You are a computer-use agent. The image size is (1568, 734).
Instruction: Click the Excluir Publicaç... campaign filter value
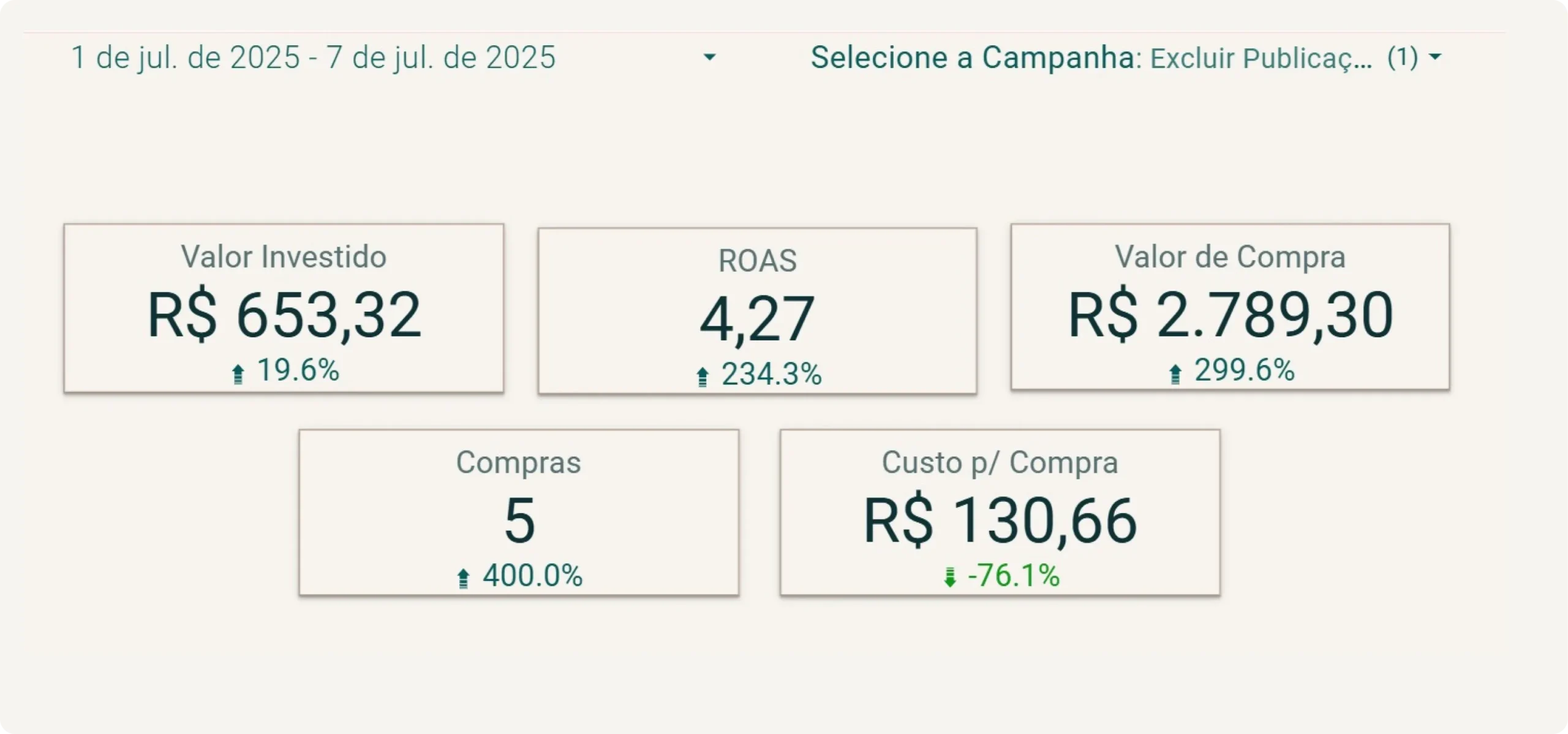[1261, 58]
